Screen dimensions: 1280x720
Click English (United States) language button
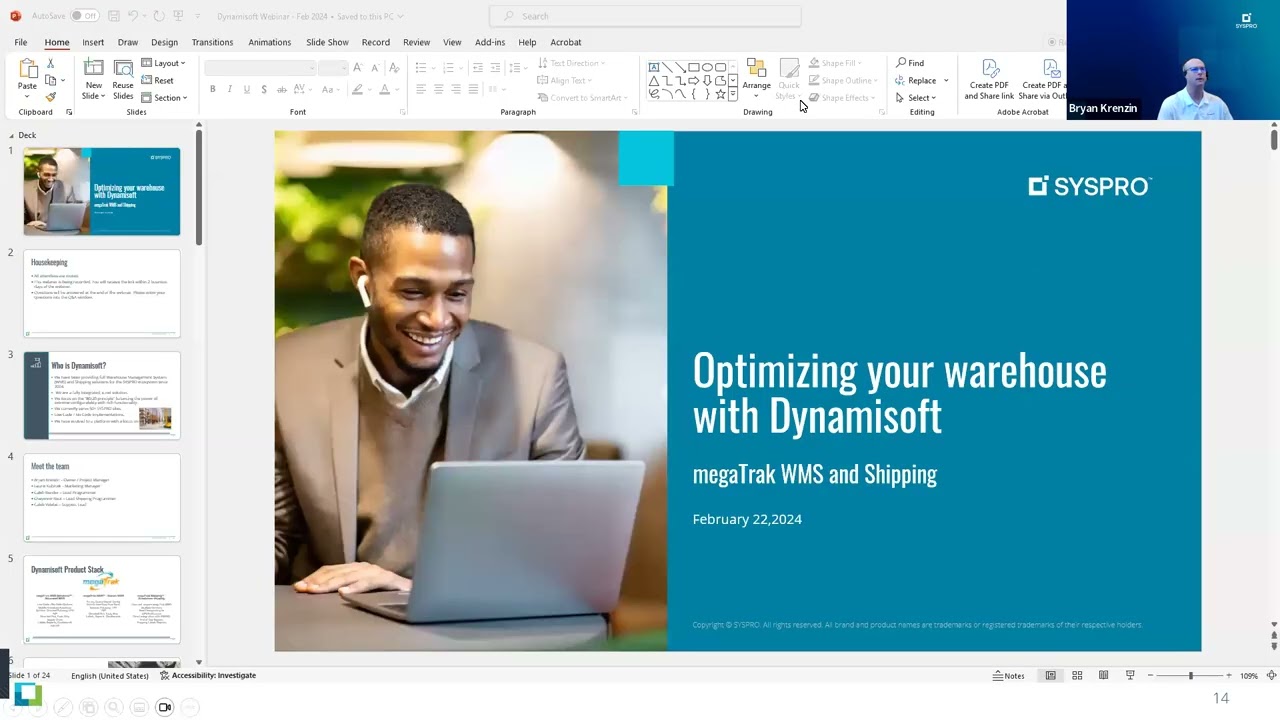click(x=110, y=676)
